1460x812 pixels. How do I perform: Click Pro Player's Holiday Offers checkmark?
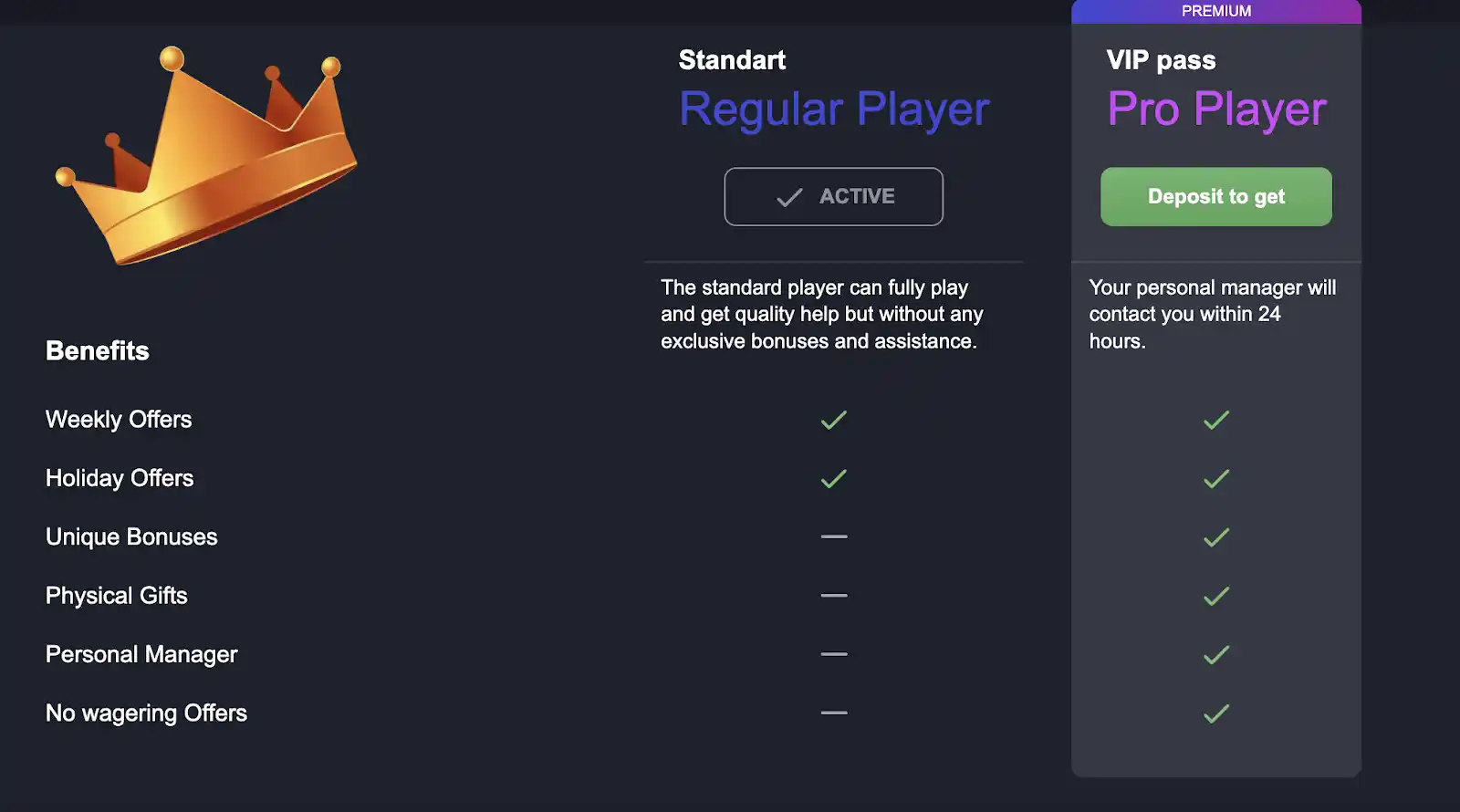click(x=1216, y=478)
